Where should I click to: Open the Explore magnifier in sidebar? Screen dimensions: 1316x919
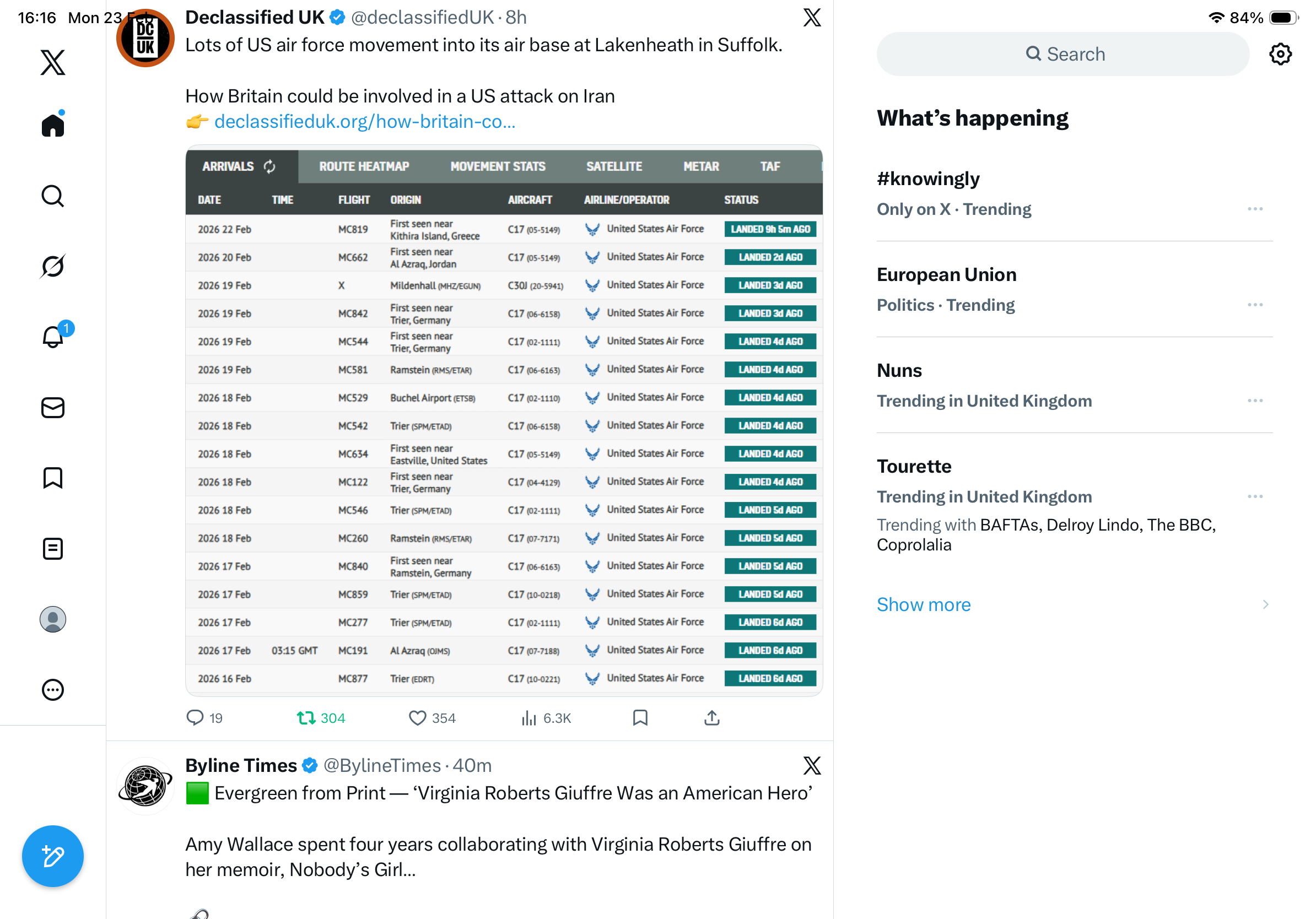coord(53,196)
